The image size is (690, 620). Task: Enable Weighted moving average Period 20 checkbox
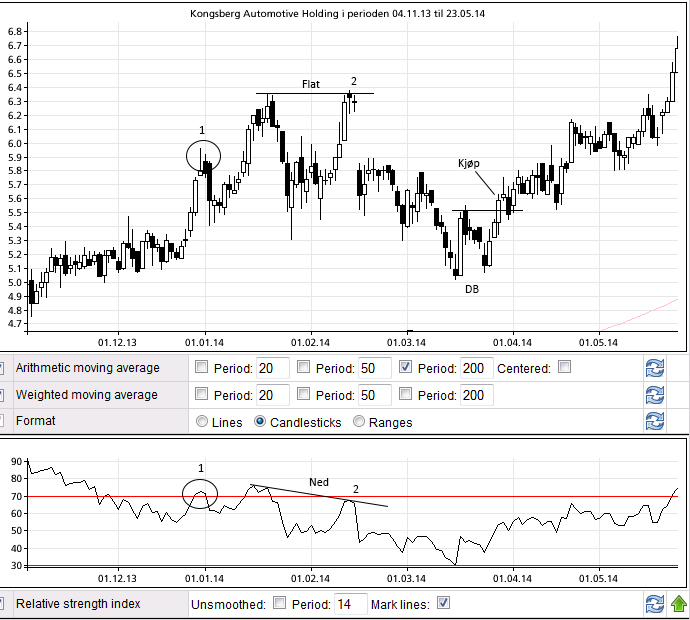pyautogui.click(x=202, y=395)
